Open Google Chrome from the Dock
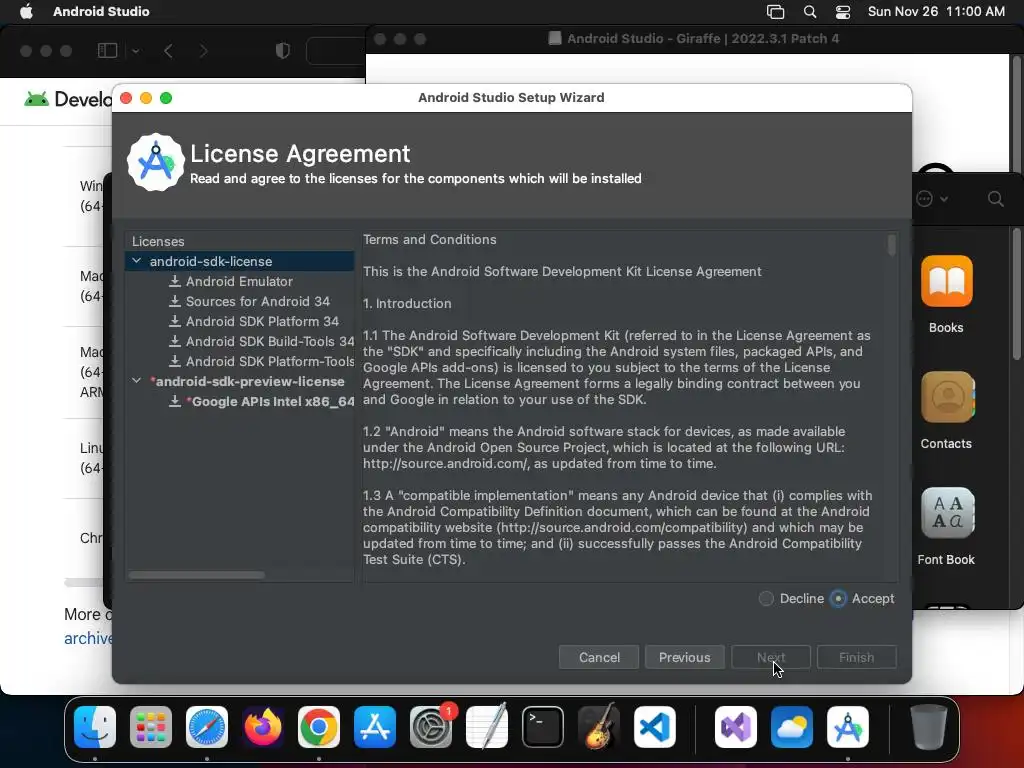Image resolution: width=1024 pixels, height=768 pixels. point(319,727)
